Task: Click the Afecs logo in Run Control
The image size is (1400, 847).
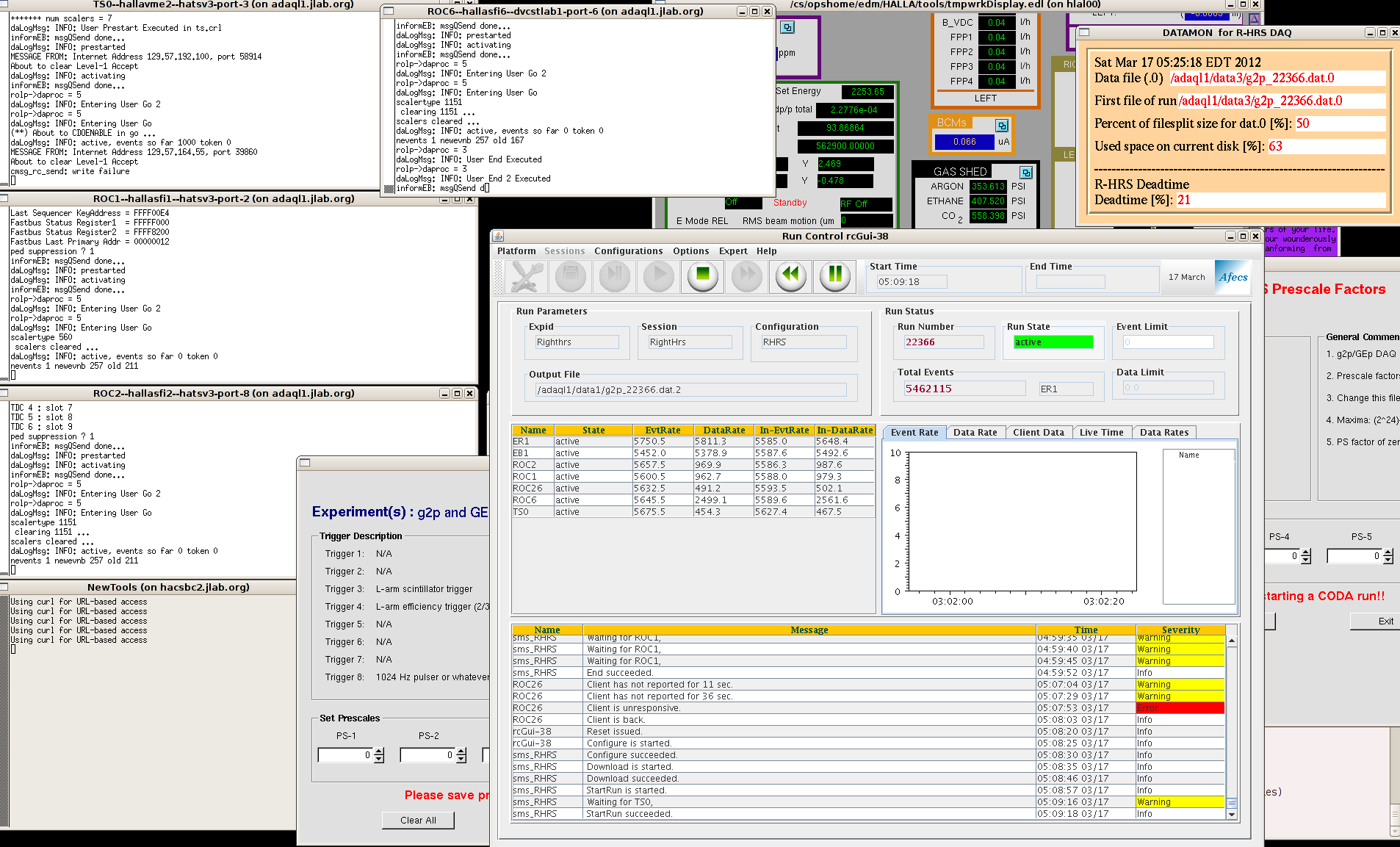Action: 1233,277
